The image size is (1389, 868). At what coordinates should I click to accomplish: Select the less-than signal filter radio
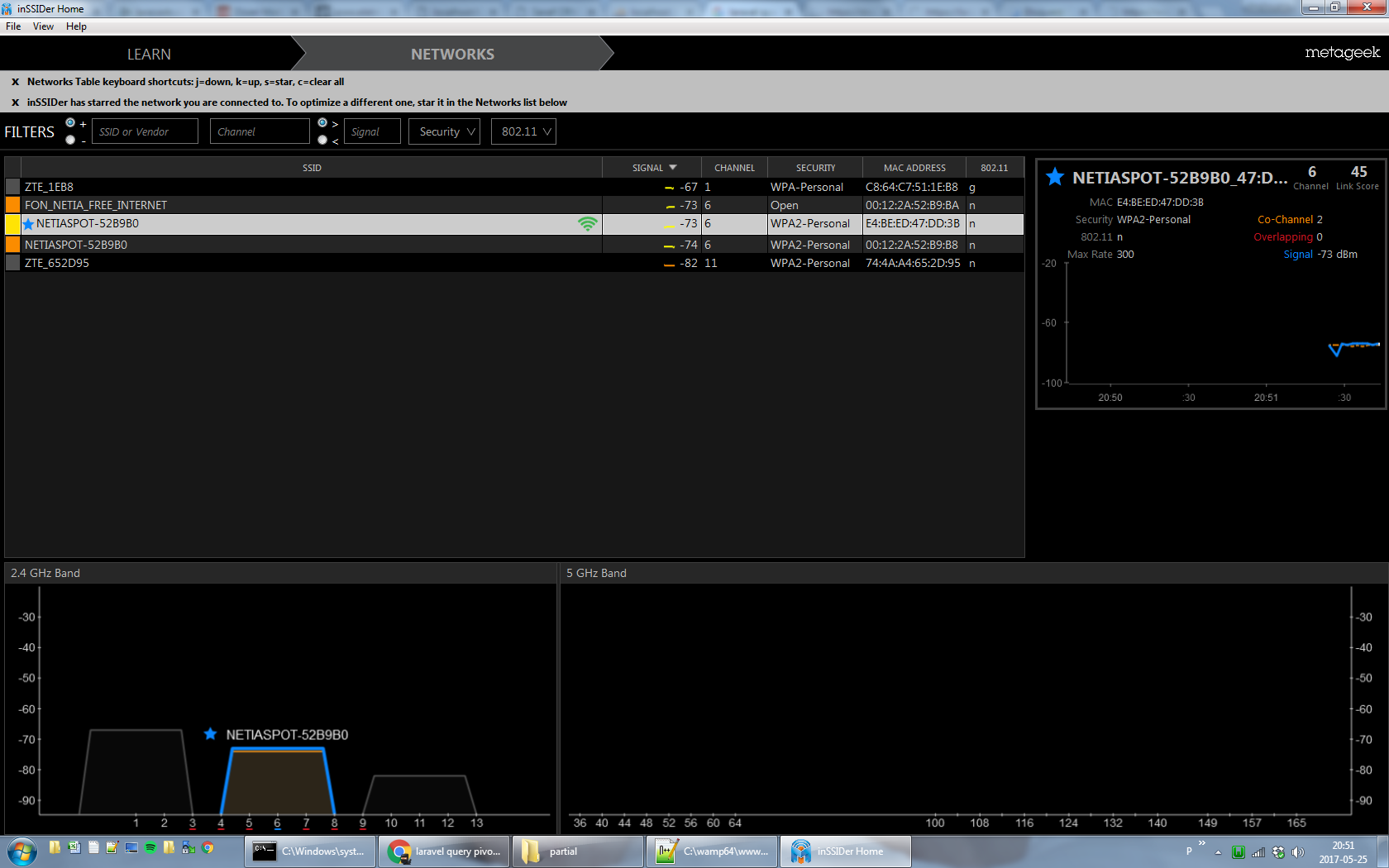point(322,140)
